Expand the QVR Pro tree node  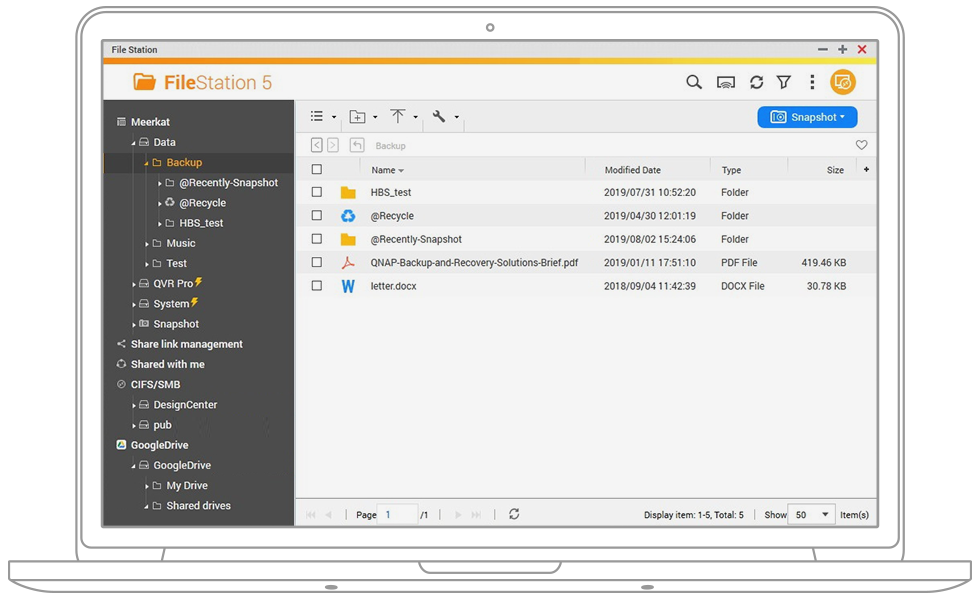tap(134, 284)
